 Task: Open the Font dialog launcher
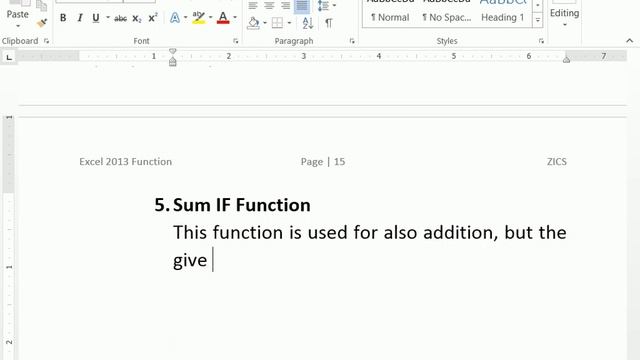click(x=236, y=41)
